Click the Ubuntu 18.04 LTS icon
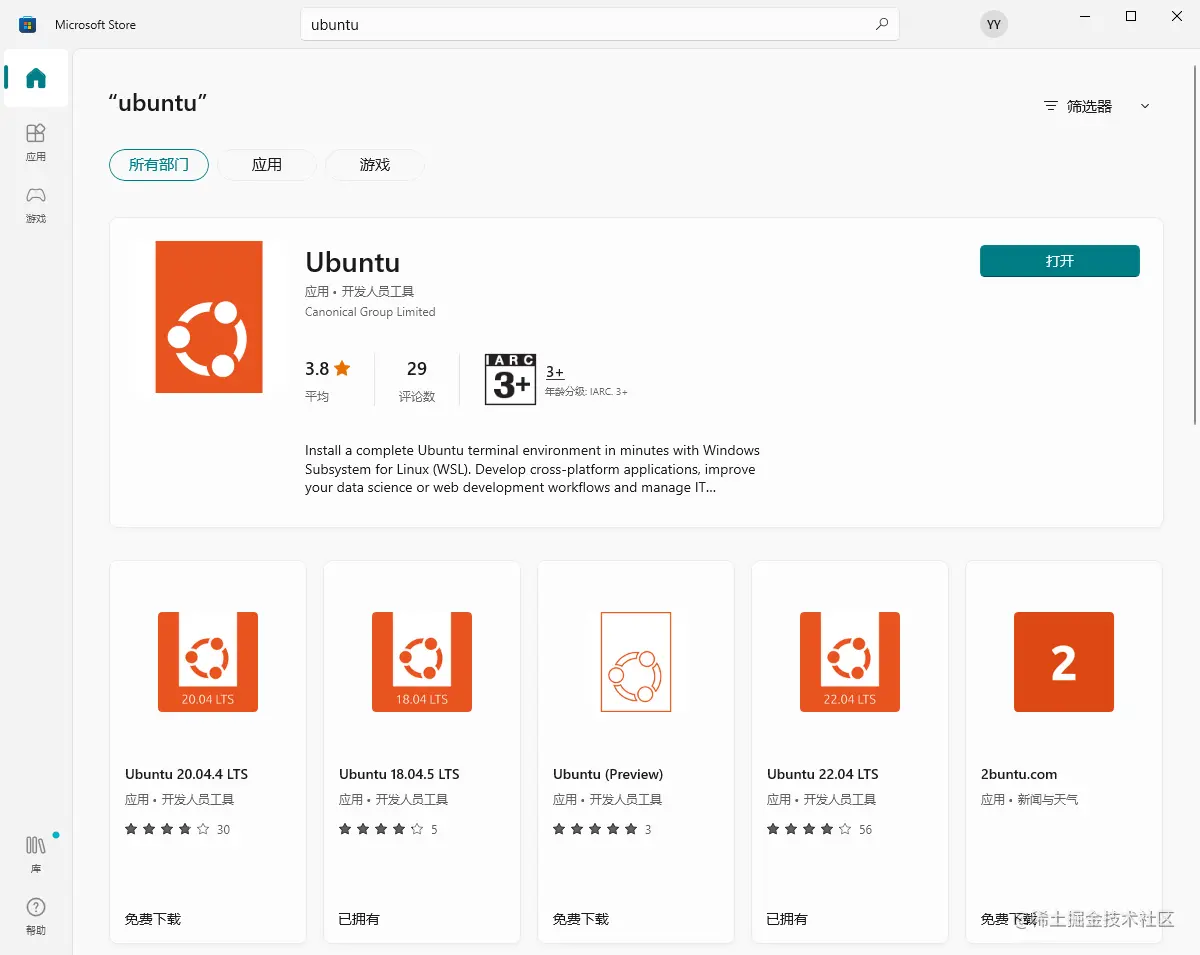Viewport: 1200px width, 955px height. [422, 662]
